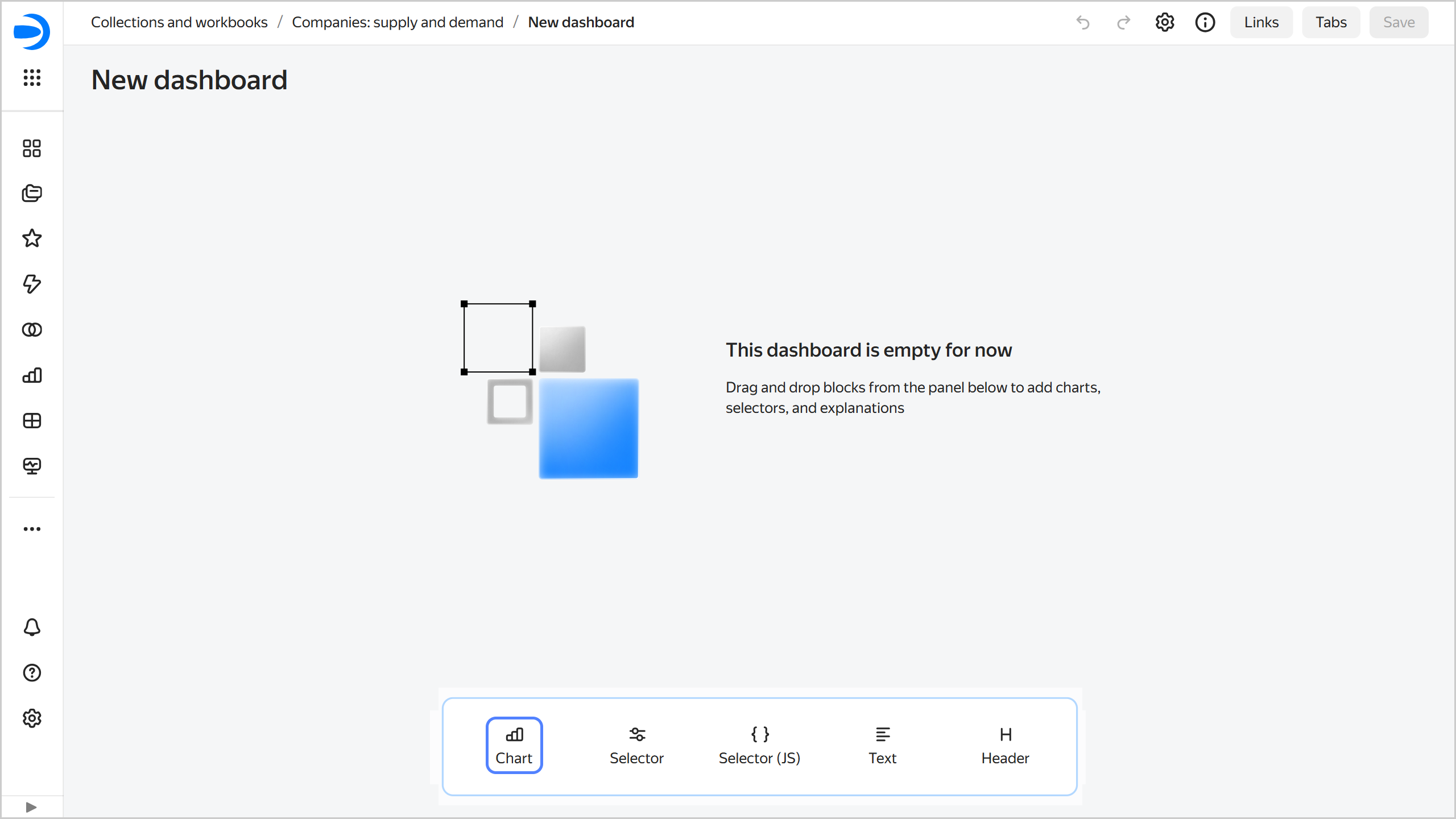Click the Links button
The width and height of the screenshot is (1456, 819).
click(1261, 23)
